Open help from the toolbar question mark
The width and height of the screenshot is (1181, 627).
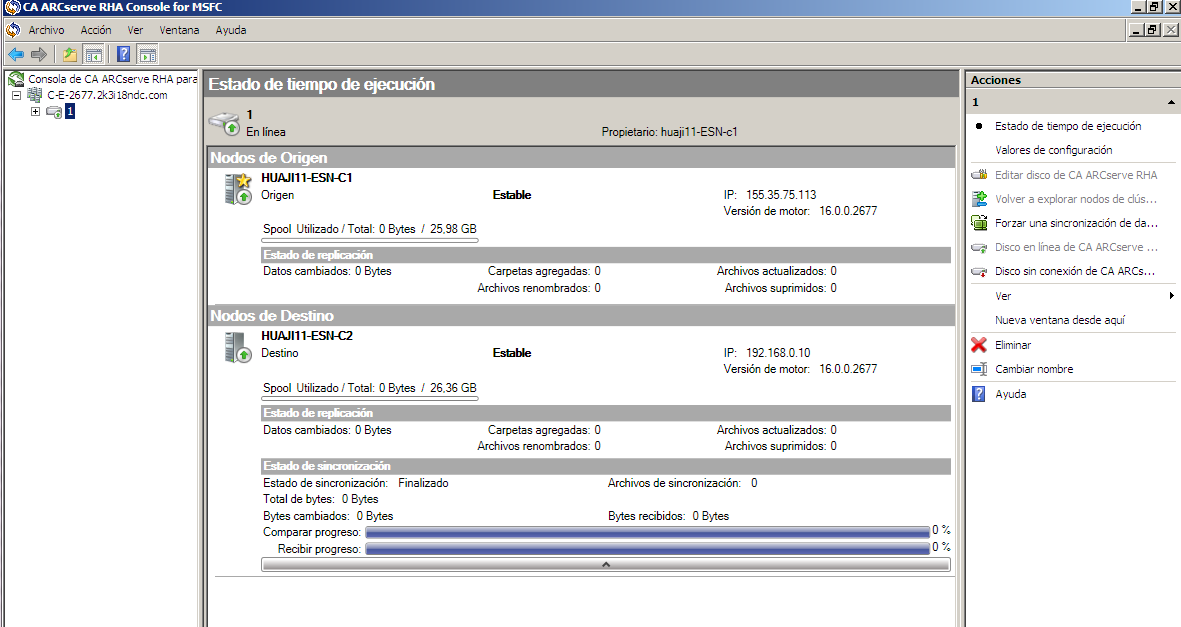click(x=124, y=54)
